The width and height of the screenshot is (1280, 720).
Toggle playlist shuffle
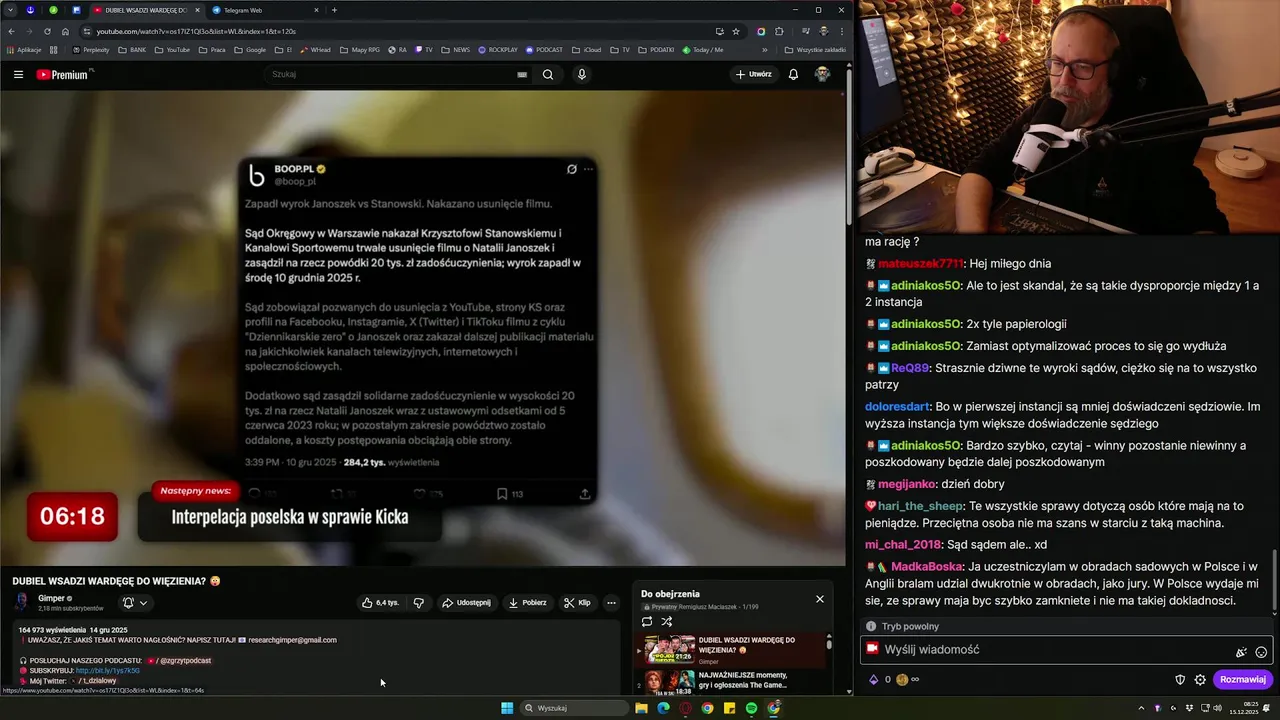(x=667, y=621)
